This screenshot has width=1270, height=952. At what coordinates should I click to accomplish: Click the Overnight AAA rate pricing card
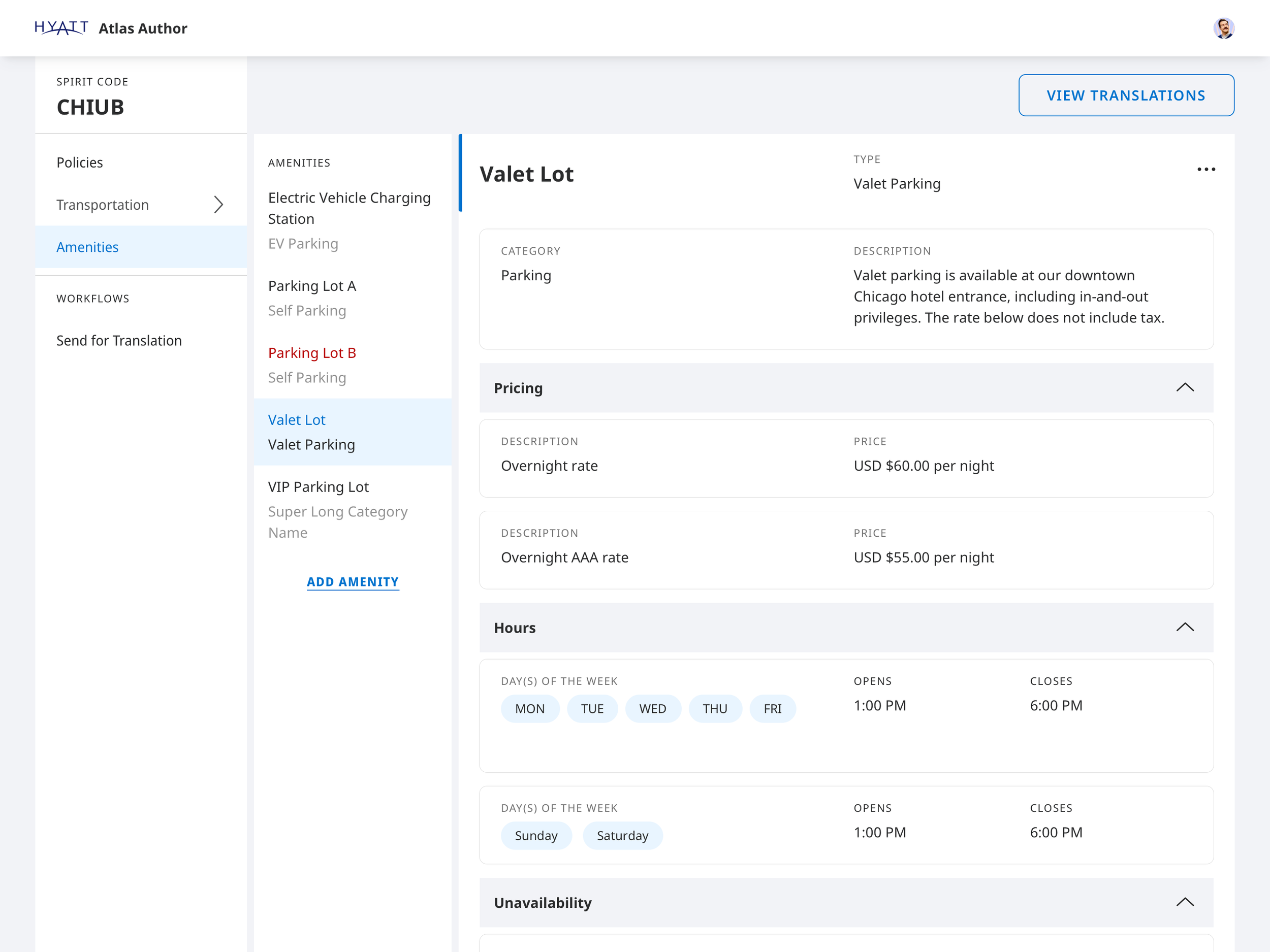pos(846,550)
